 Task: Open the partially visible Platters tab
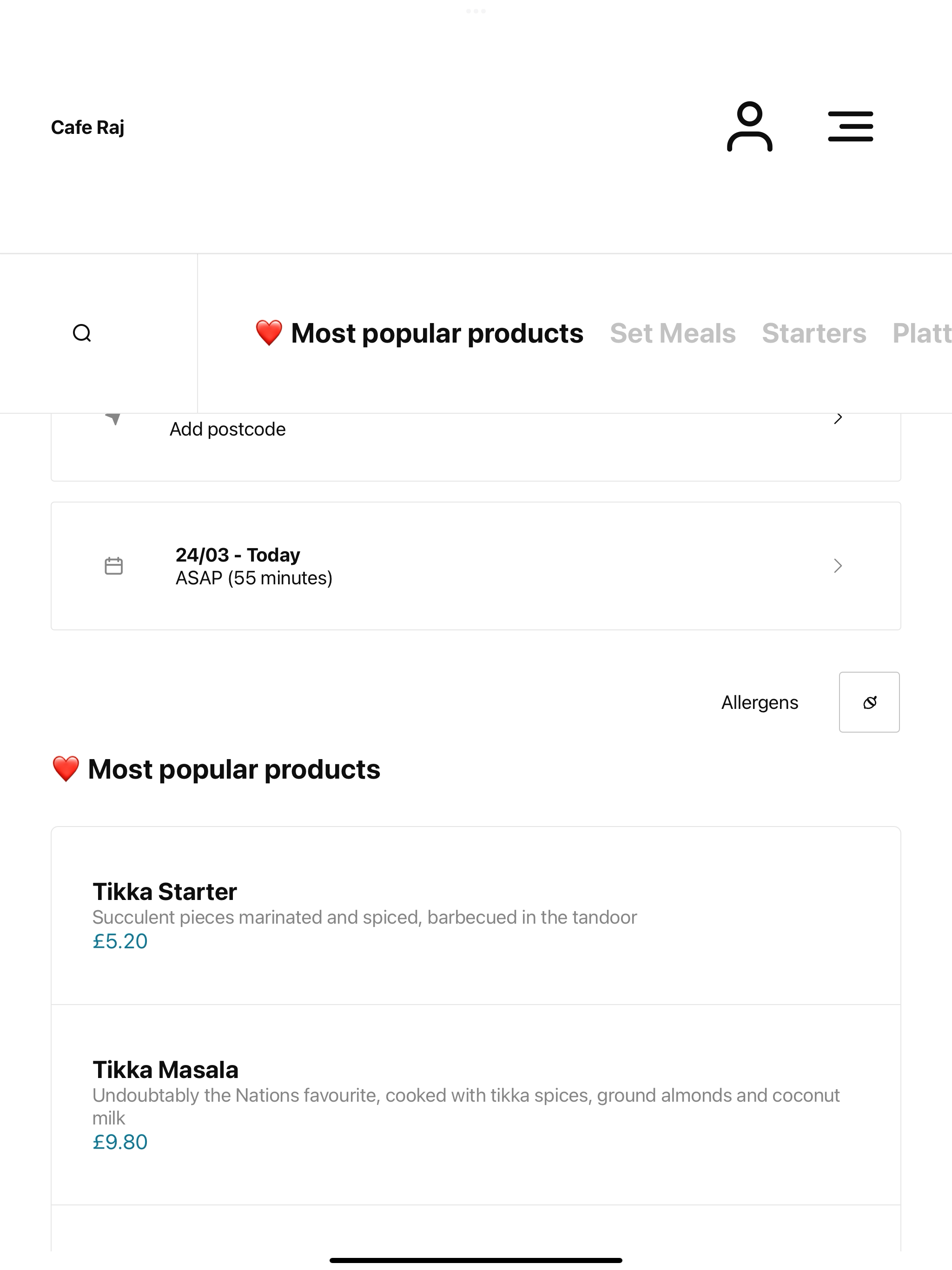click(x=922, y=333)
